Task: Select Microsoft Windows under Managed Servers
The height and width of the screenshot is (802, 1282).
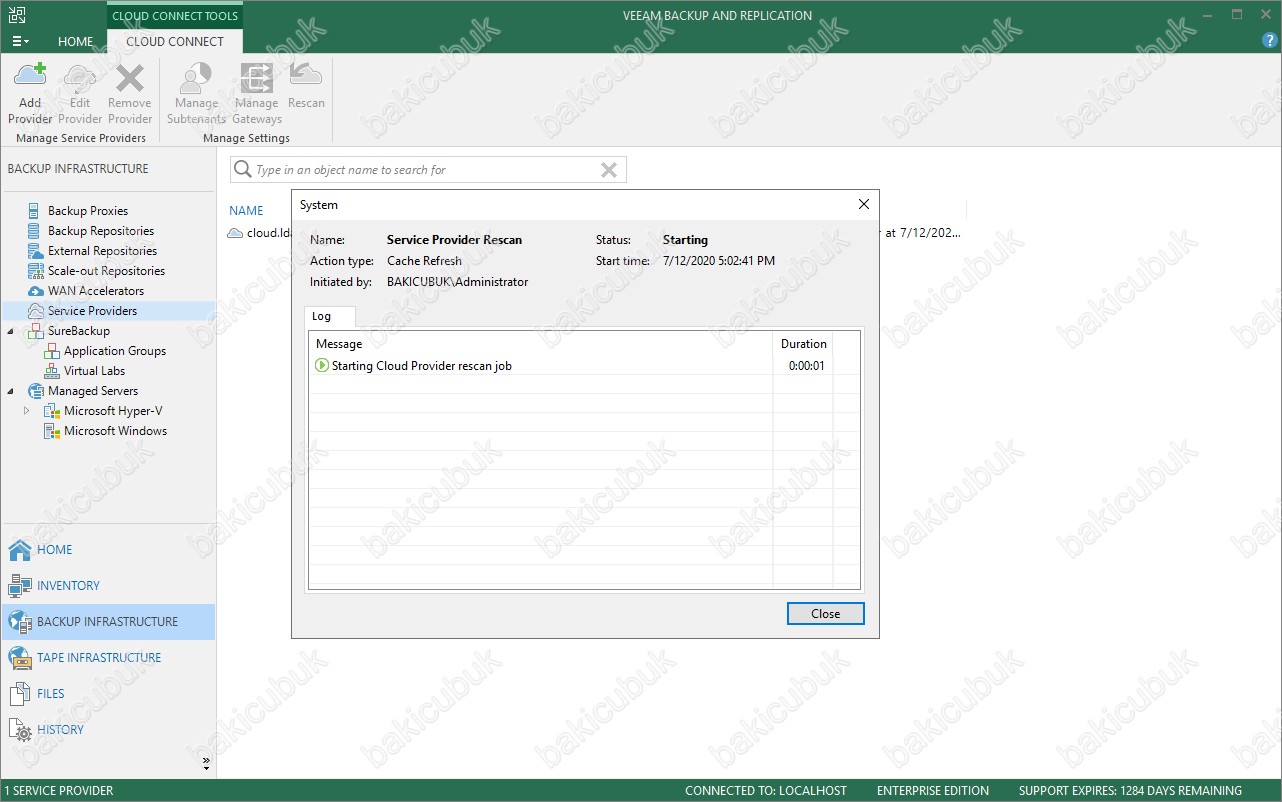Action: click(116, 431)
